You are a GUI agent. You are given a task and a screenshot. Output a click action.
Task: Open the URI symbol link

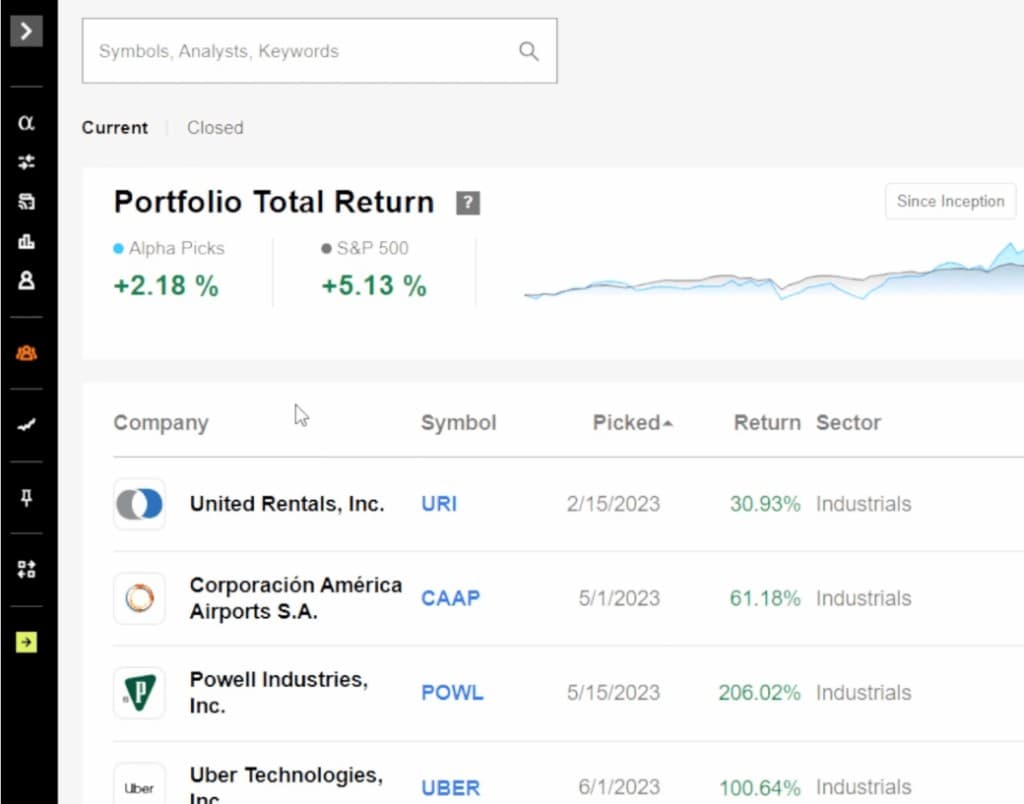[x=439, y=504]
